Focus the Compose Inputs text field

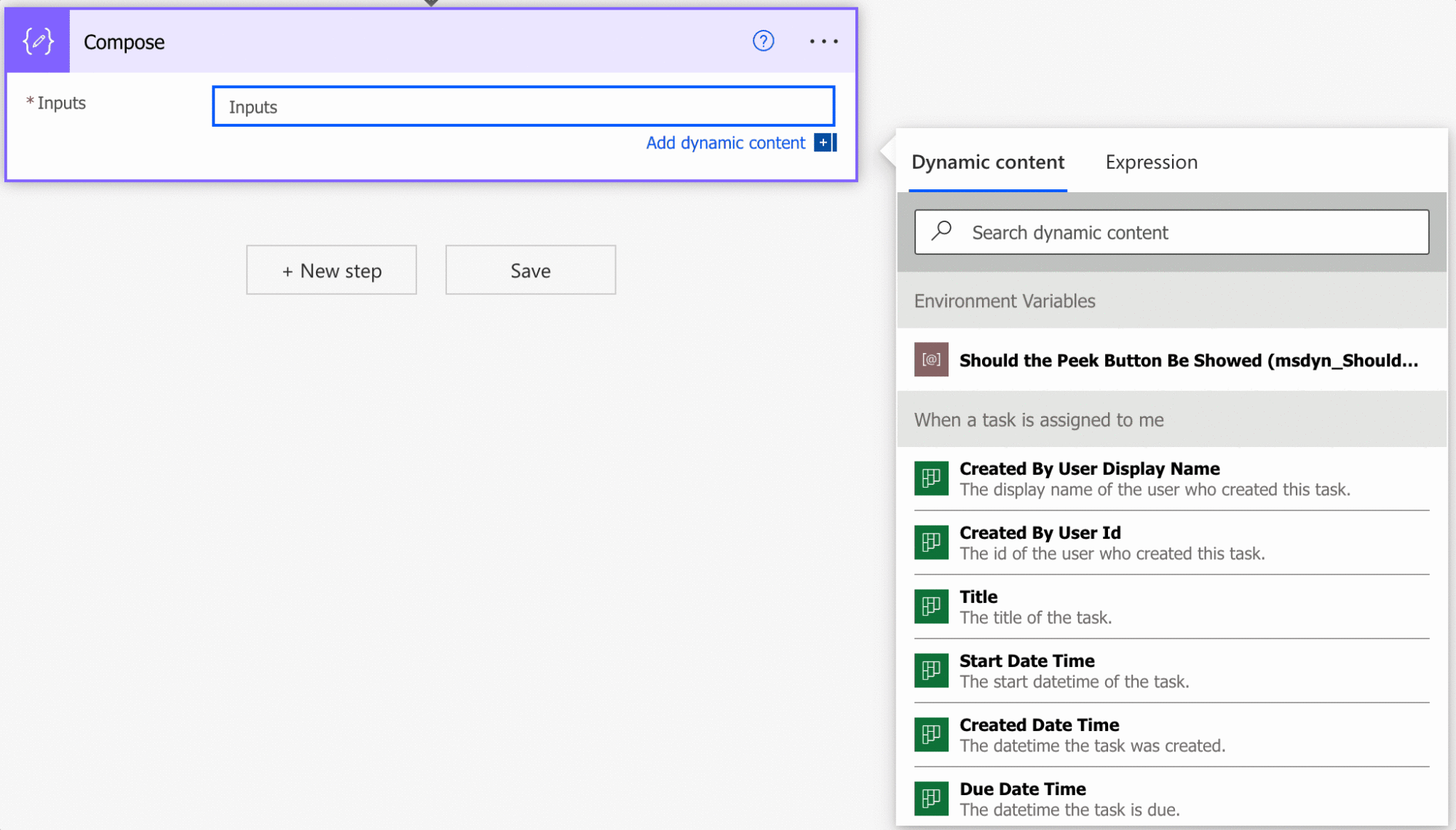[523, 106]
